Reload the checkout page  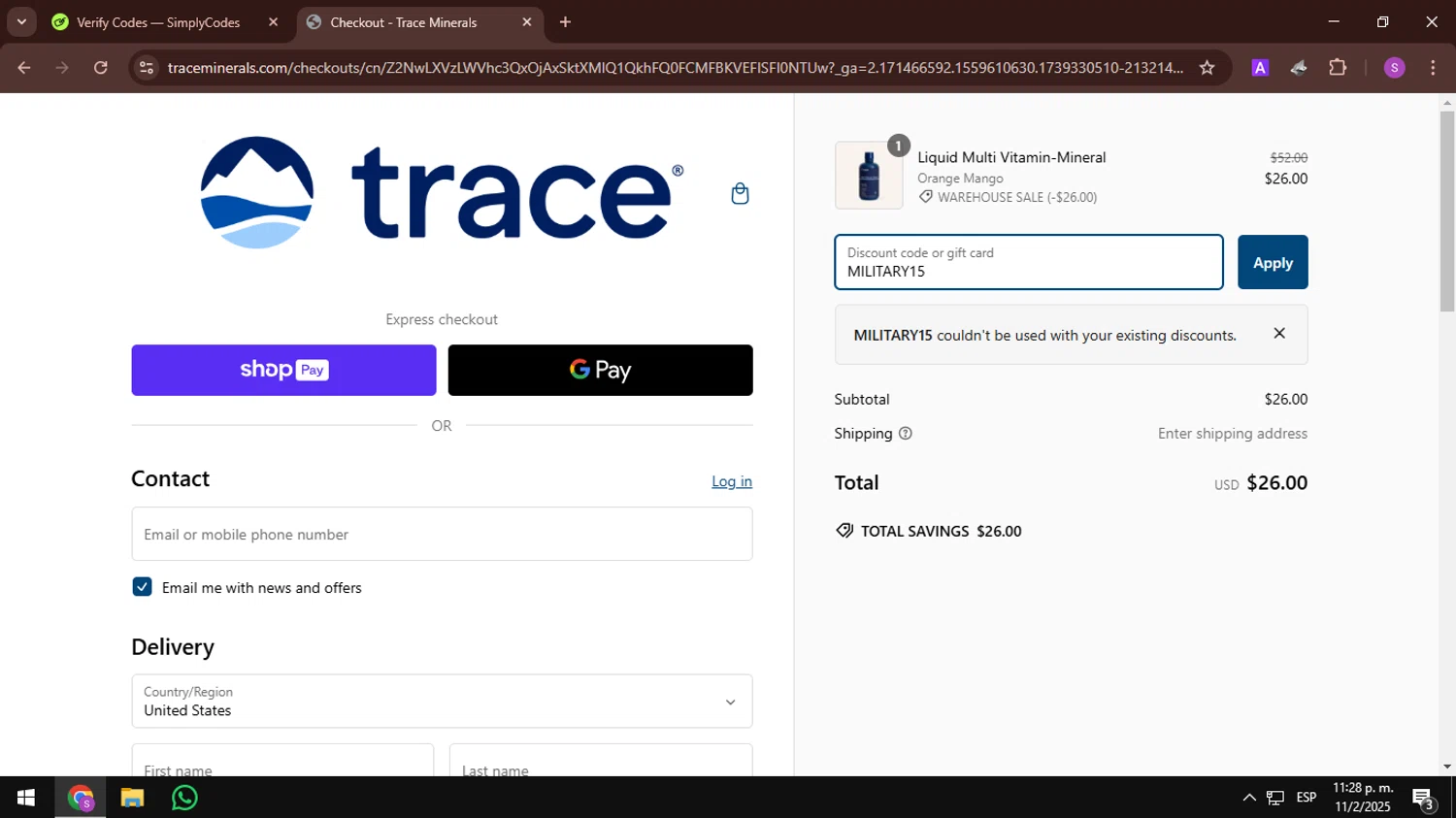[101, 68]
